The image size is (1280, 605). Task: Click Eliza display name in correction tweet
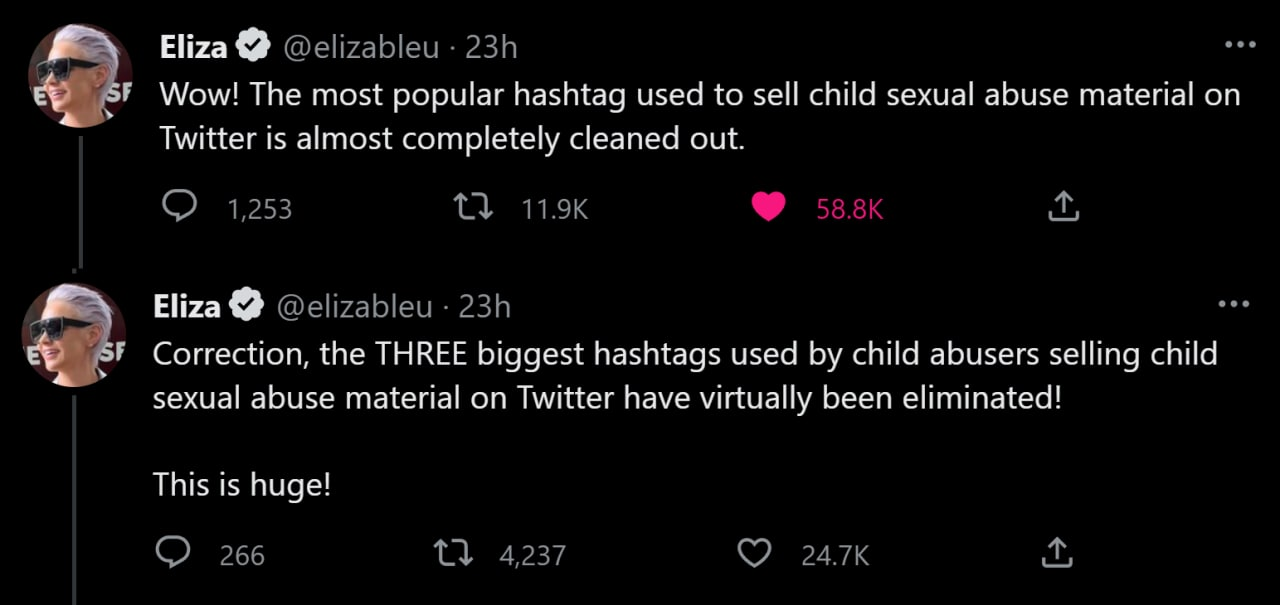click(x=187, y=306)
